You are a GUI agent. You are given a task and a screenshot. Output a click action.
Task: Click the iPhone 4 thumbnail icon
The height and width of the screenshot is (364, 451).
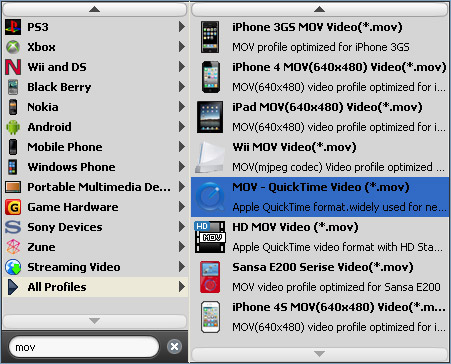(211, 77)
